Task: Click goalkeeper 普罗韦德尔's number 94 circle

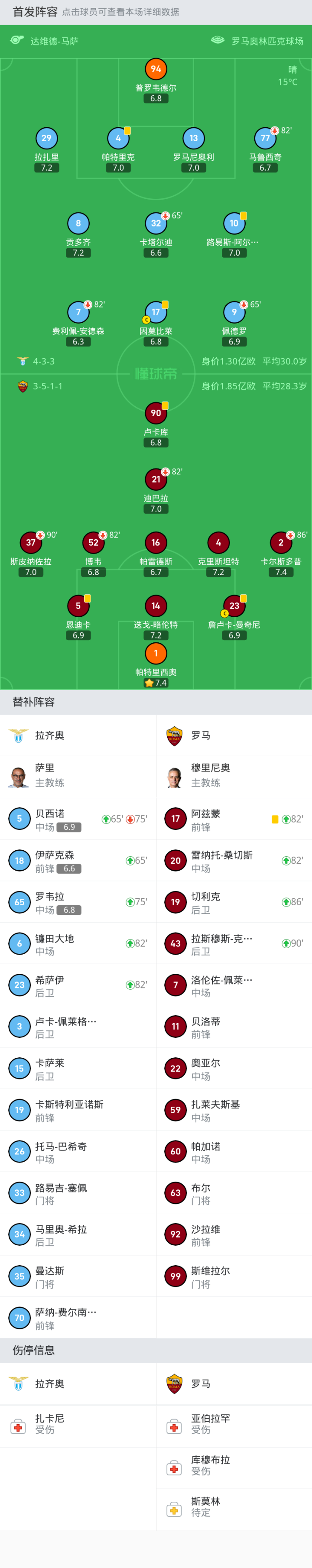Action: tap(156, 69)
